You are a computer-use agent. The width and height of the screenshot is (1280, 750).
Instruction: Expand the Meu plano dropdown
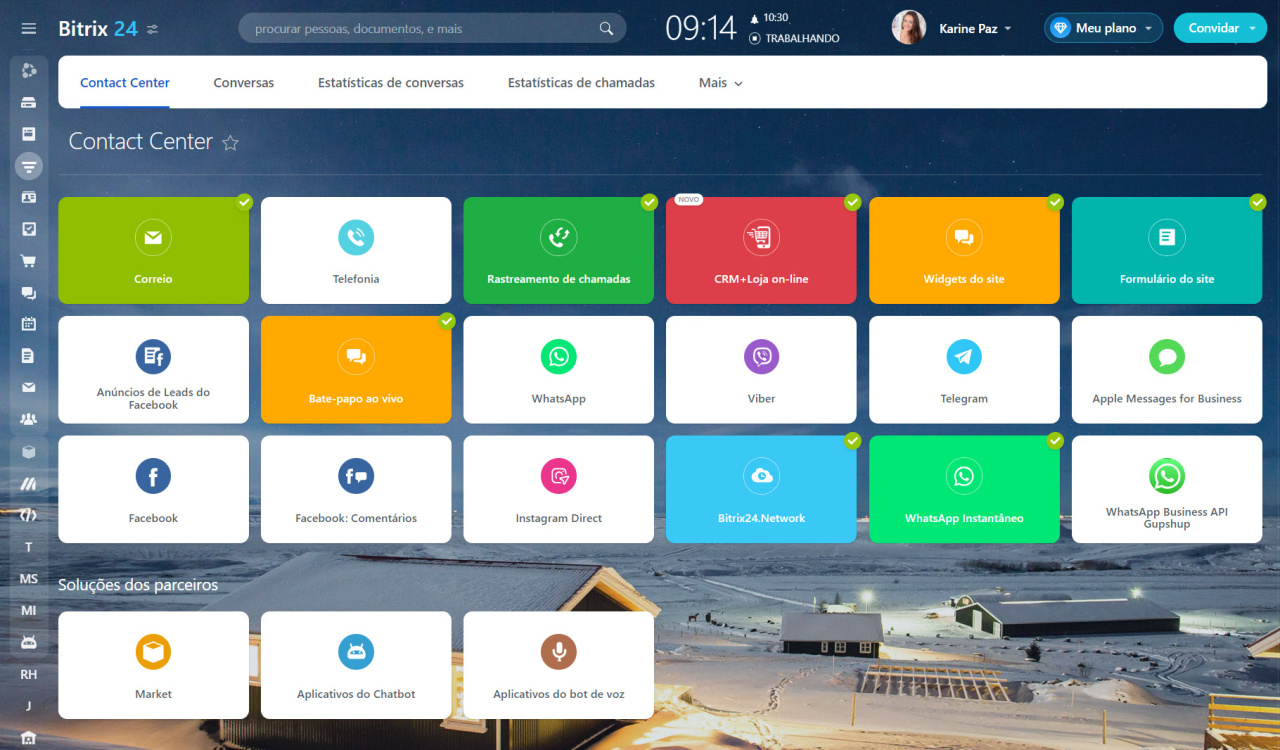coord(1104,28)
